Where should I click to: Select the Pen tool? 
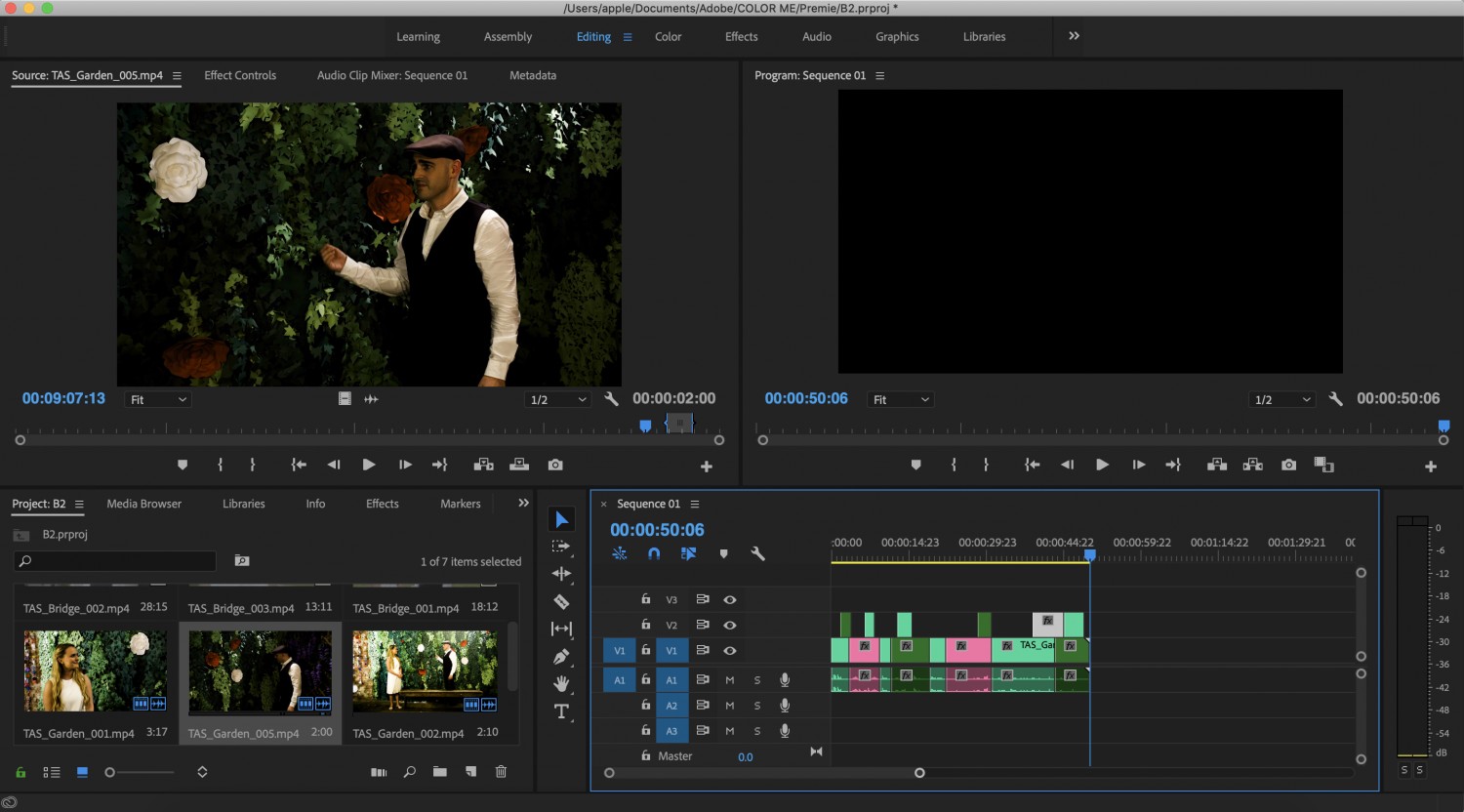(561, 657)
